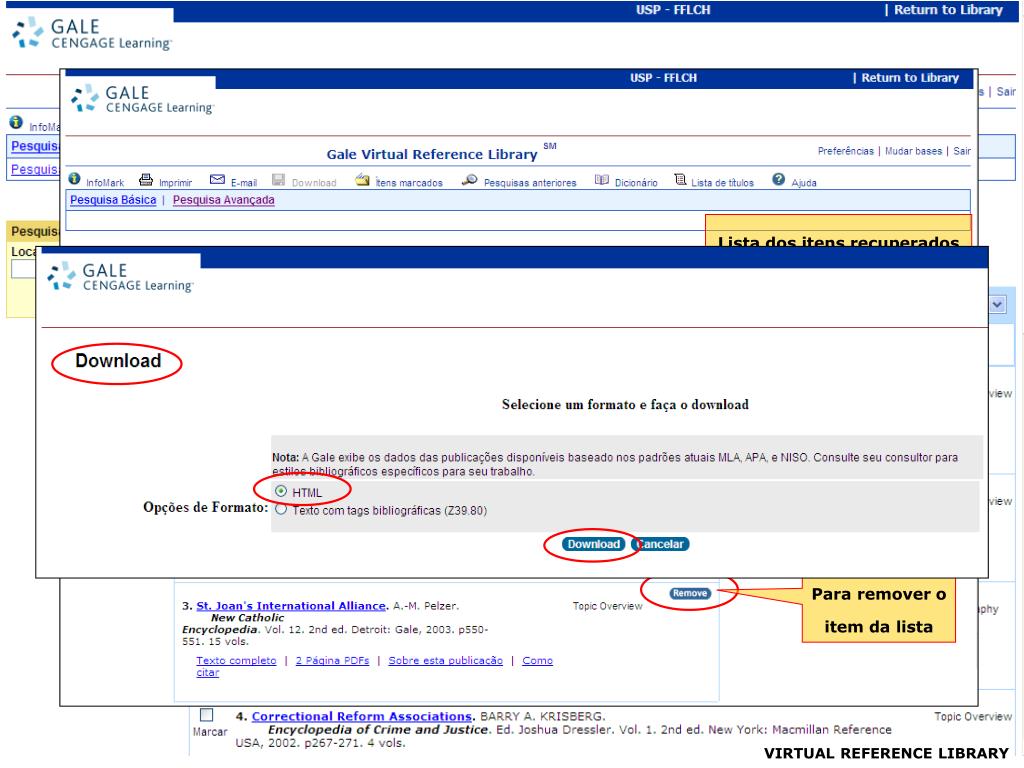The height and width of the screenshot is (768, 1024).
Task: Click the Imprimir printer icon
Action: point(146,180)
